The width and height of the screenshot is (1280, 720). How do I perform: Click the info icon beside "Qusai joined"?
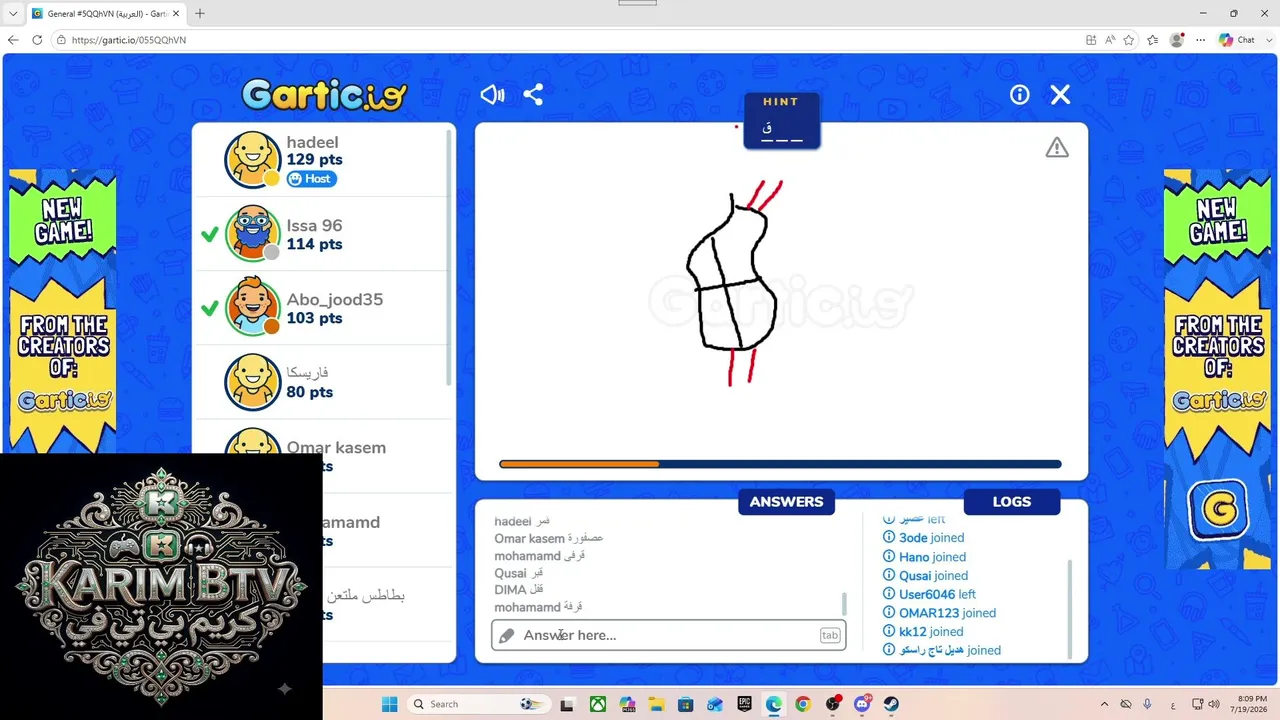point(889,575)
